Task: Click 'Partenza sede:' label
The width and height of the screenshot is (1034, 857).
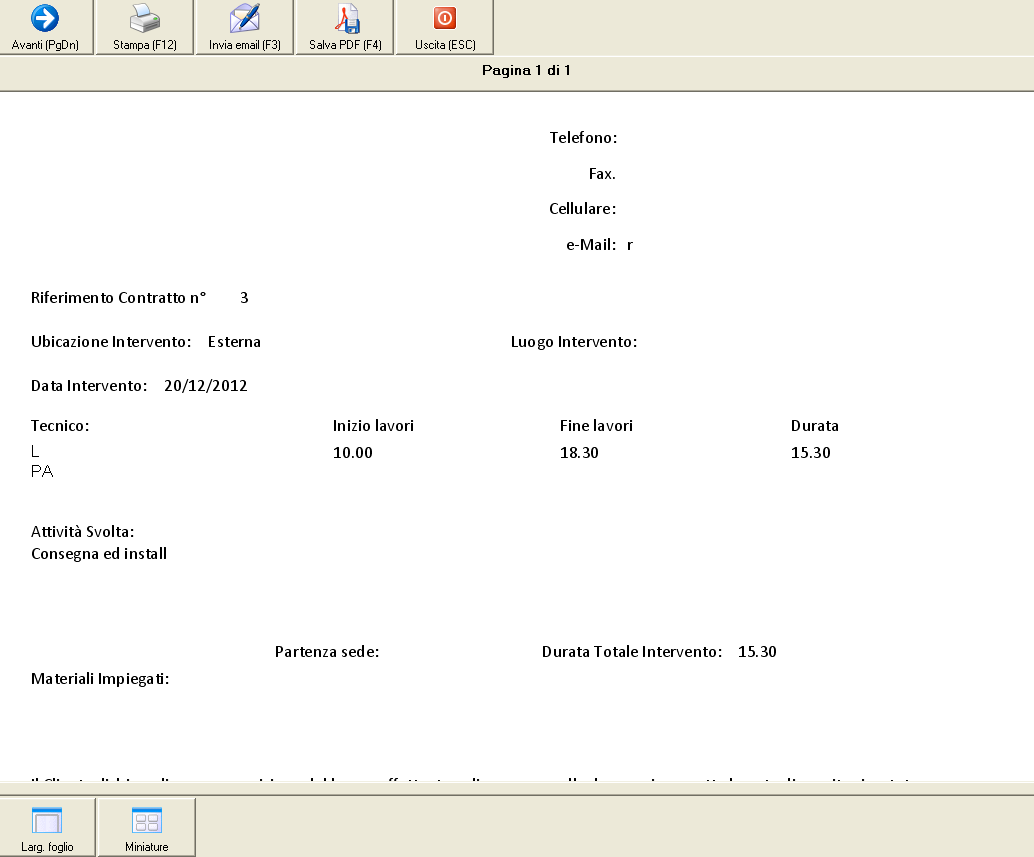Action: (x=327, y=652)
